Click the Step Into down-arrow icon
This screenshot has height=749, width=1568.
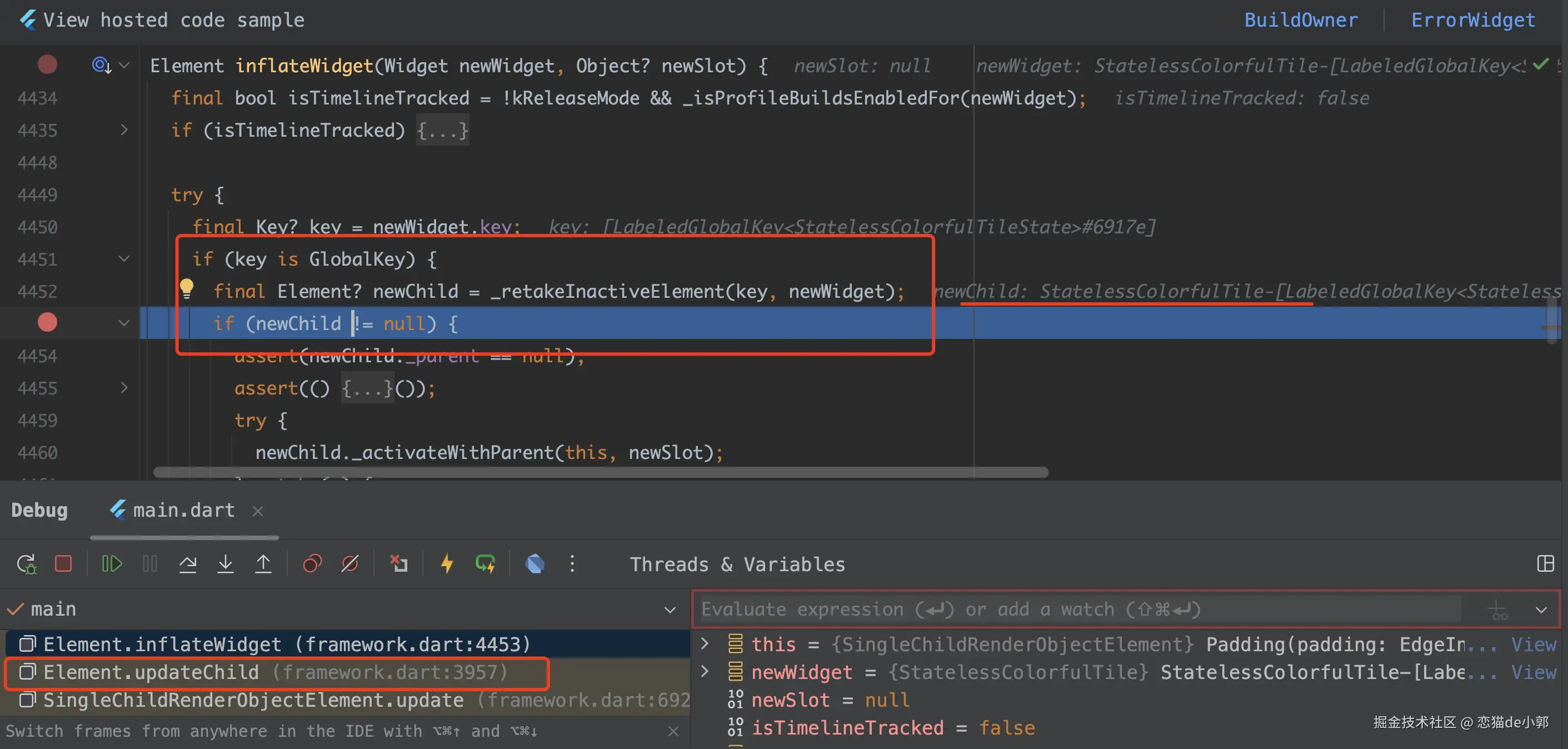[x=225, y=563]
